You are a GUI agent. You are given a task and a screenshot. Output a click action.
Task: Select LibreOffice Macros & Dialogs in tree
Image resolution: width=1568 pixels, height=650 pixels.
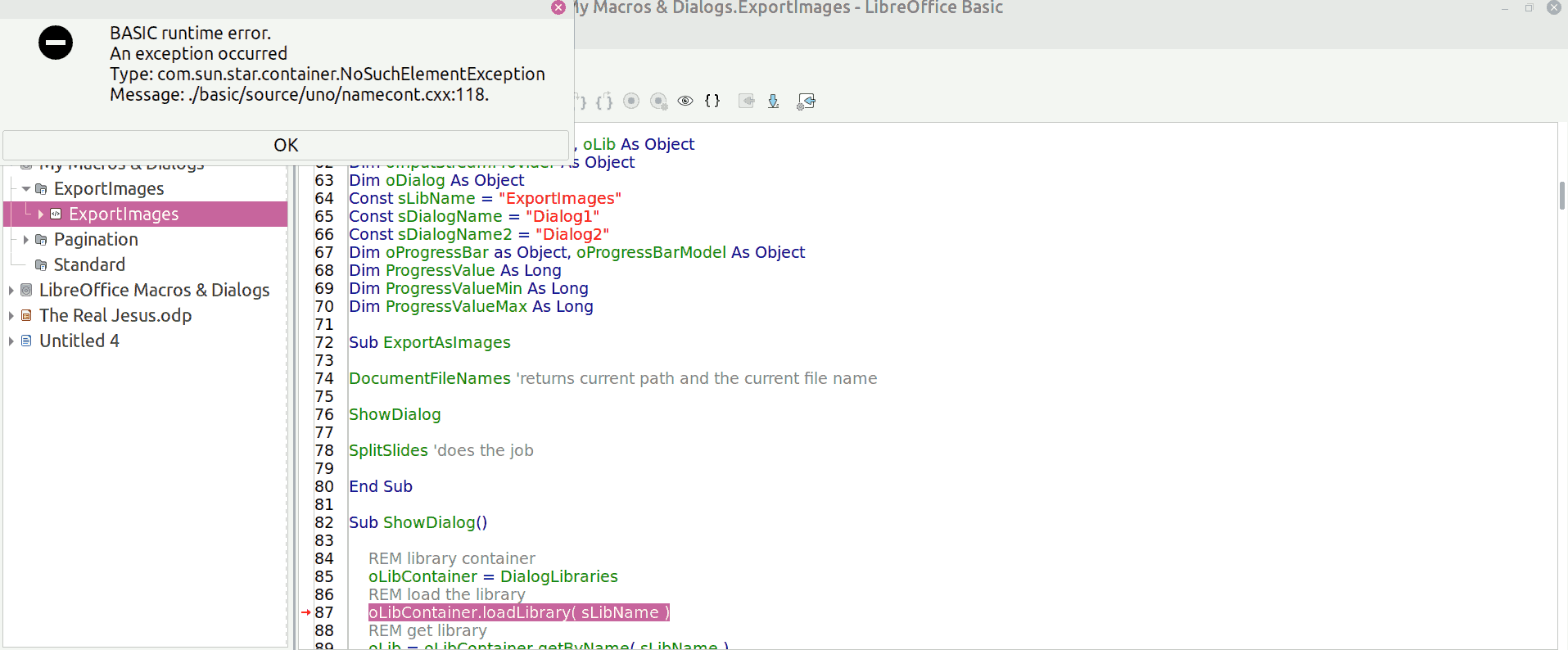click(x=154, y=291)
